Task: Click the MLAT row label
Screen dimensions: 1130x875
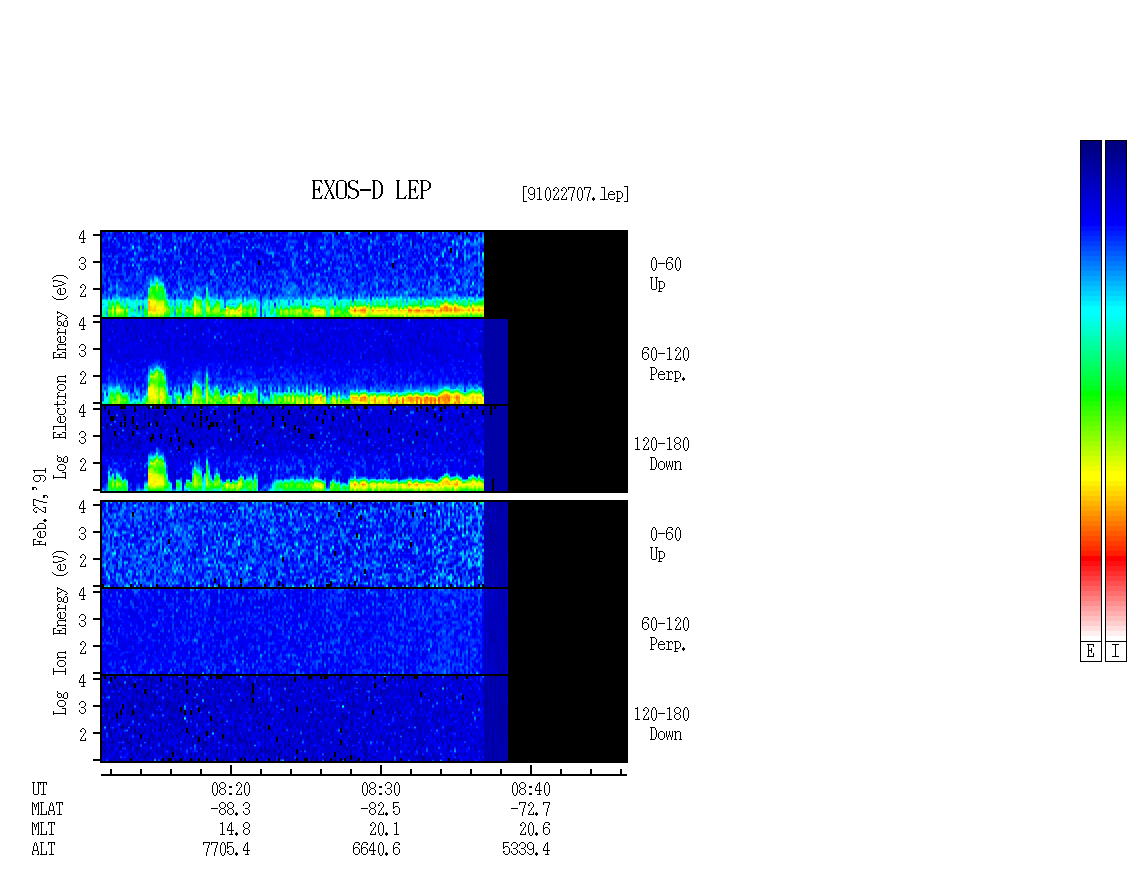Action: (x=47, y=809)
